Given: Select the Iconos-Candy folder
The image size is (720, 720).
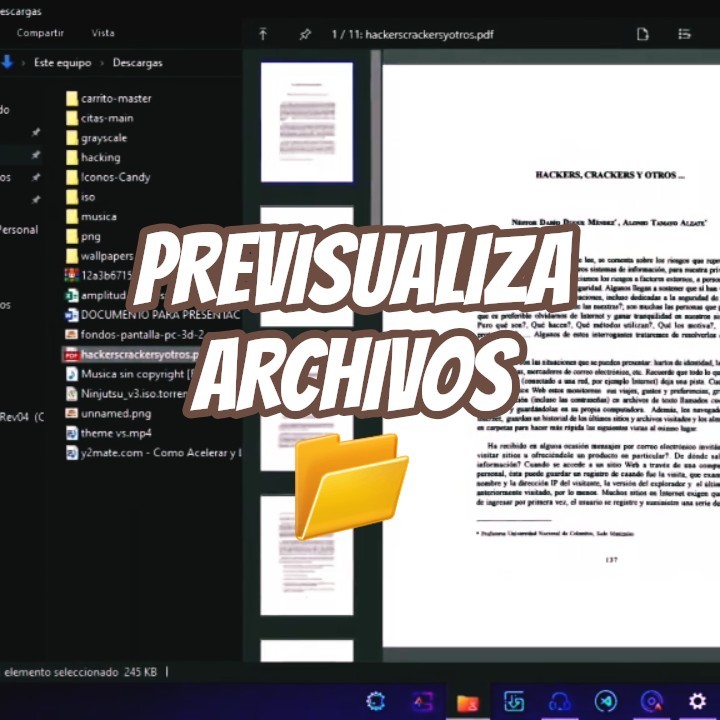Looking at the screenshot, I should click(x=108, y=177).
